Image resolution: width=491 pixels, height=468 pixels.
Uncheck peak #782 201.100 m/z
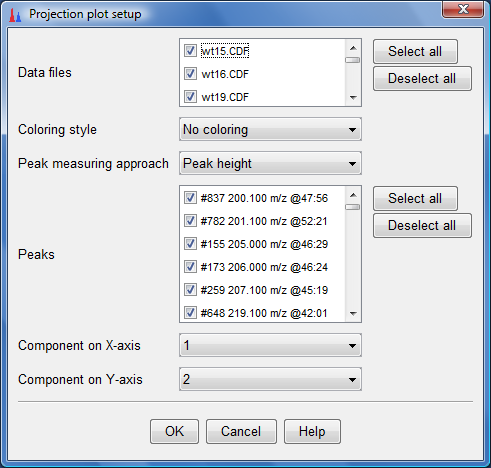tap(190, 221)
